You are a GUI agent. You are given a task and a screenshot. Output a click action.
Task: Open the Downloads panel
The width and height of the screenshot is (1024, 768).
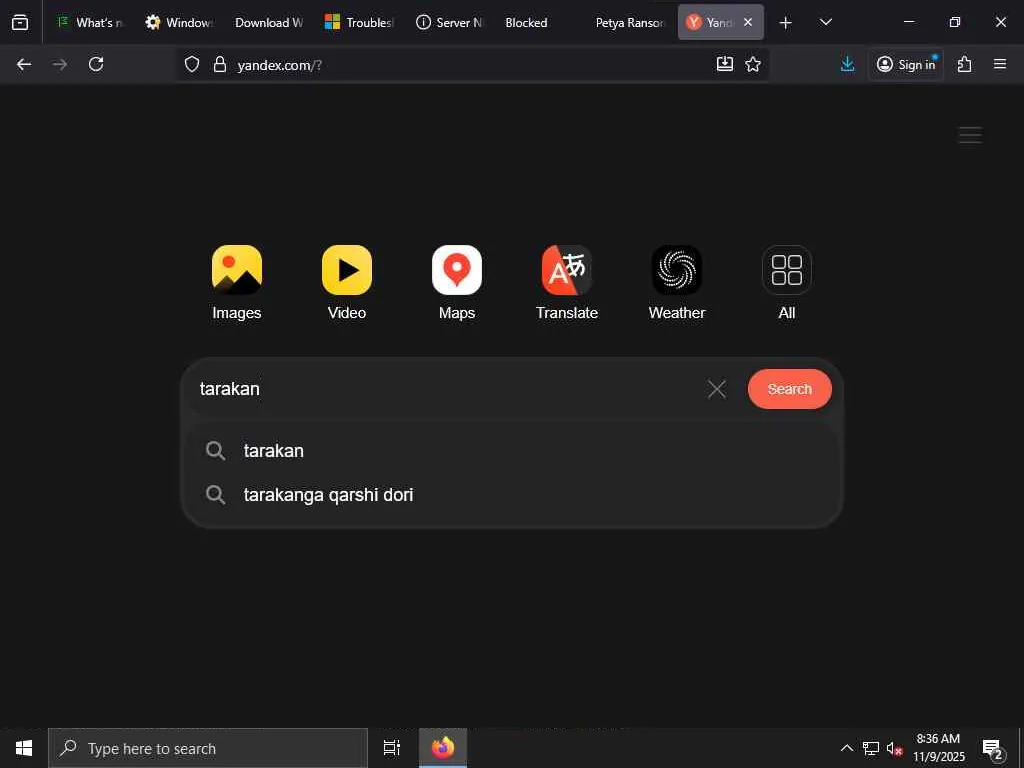(848, 64)
